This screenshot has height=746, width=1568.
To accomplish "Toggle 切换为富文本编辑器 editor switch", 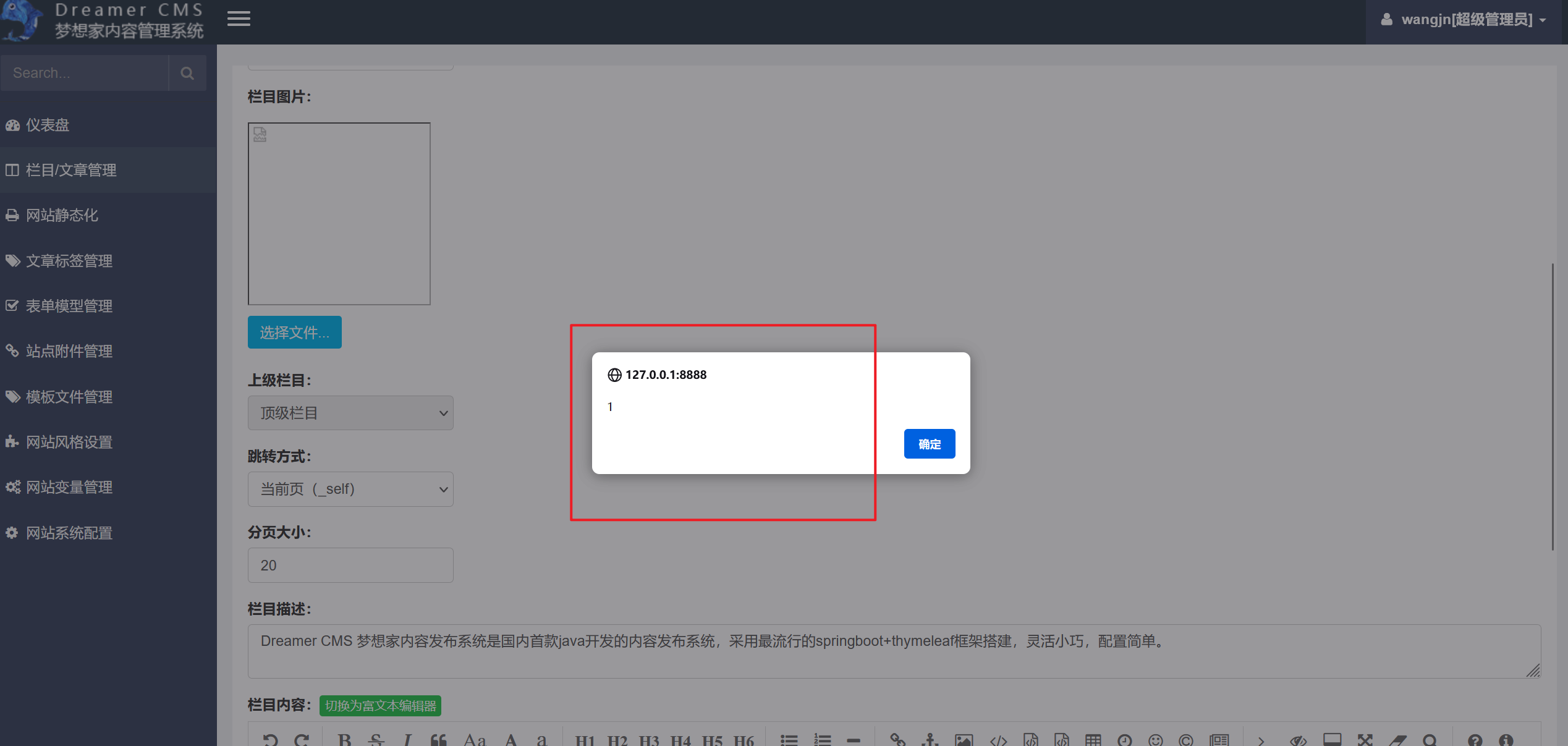I will coord(380,705).
